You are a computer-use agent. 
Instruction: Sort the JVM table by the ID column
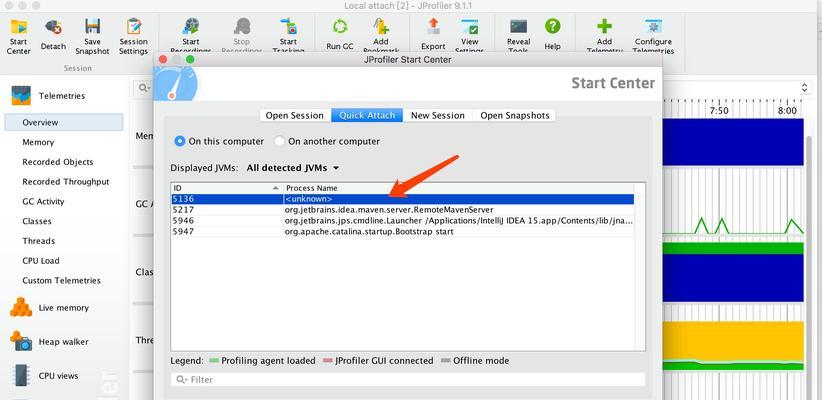226,188
